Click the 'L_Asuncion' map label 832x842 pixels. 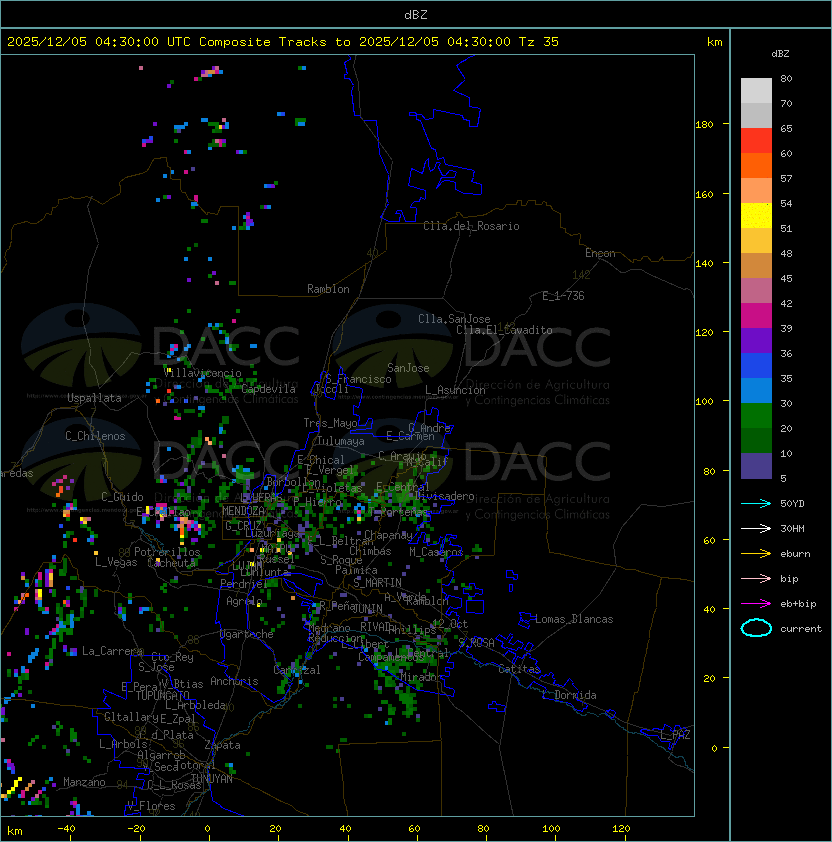click(455, 390)
